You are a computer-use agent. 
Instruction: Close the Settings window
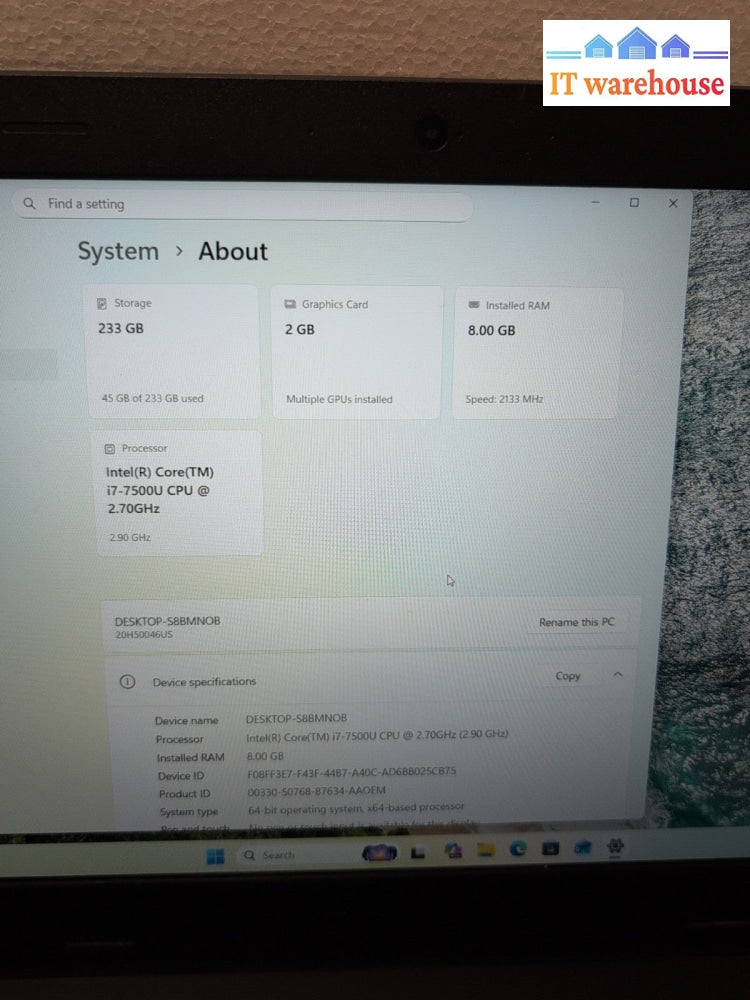pos(673,203)
